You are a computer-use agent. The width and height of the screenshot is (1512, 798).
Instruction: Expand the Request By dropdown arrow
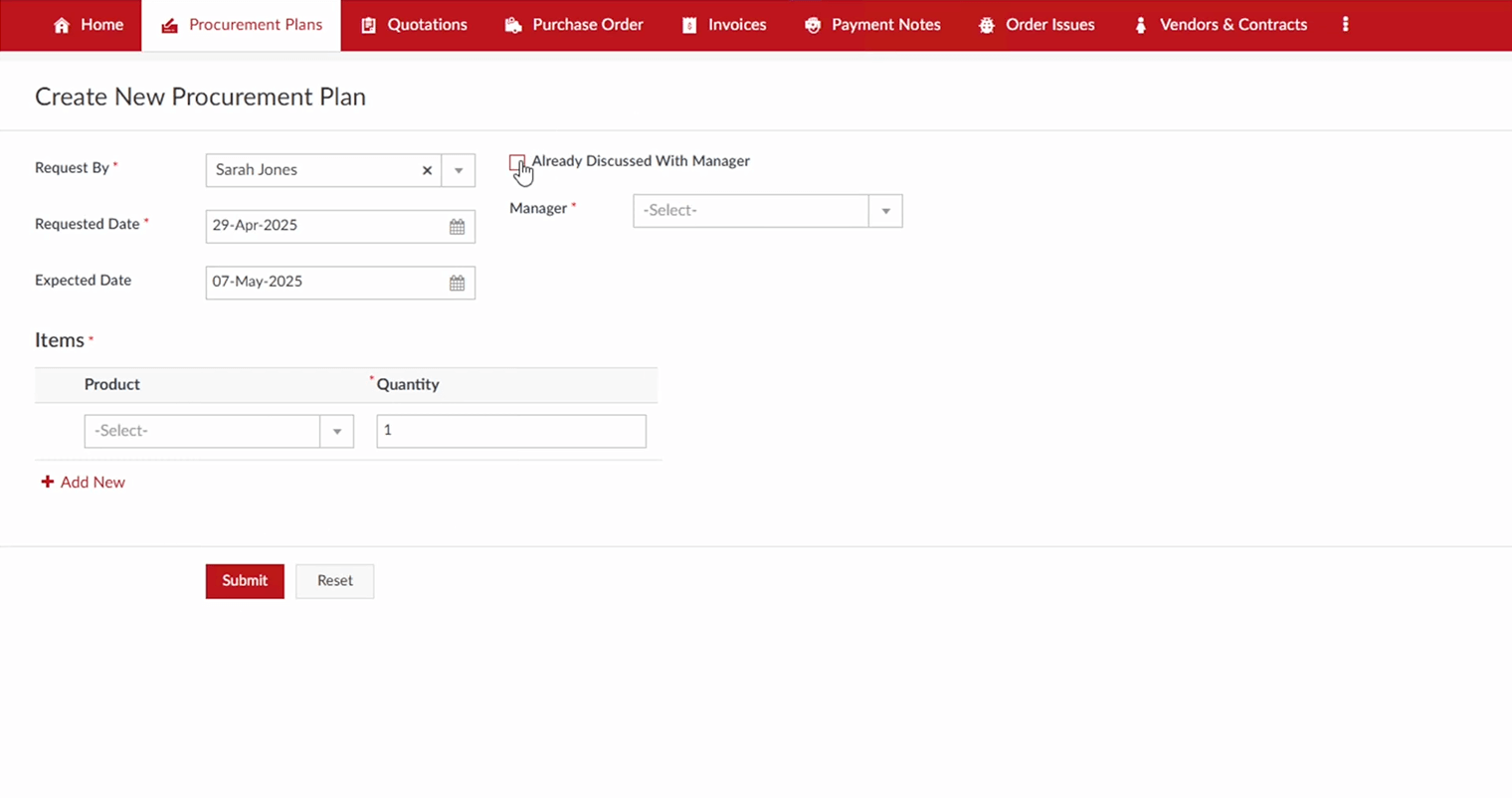click(x=459, y=170)
